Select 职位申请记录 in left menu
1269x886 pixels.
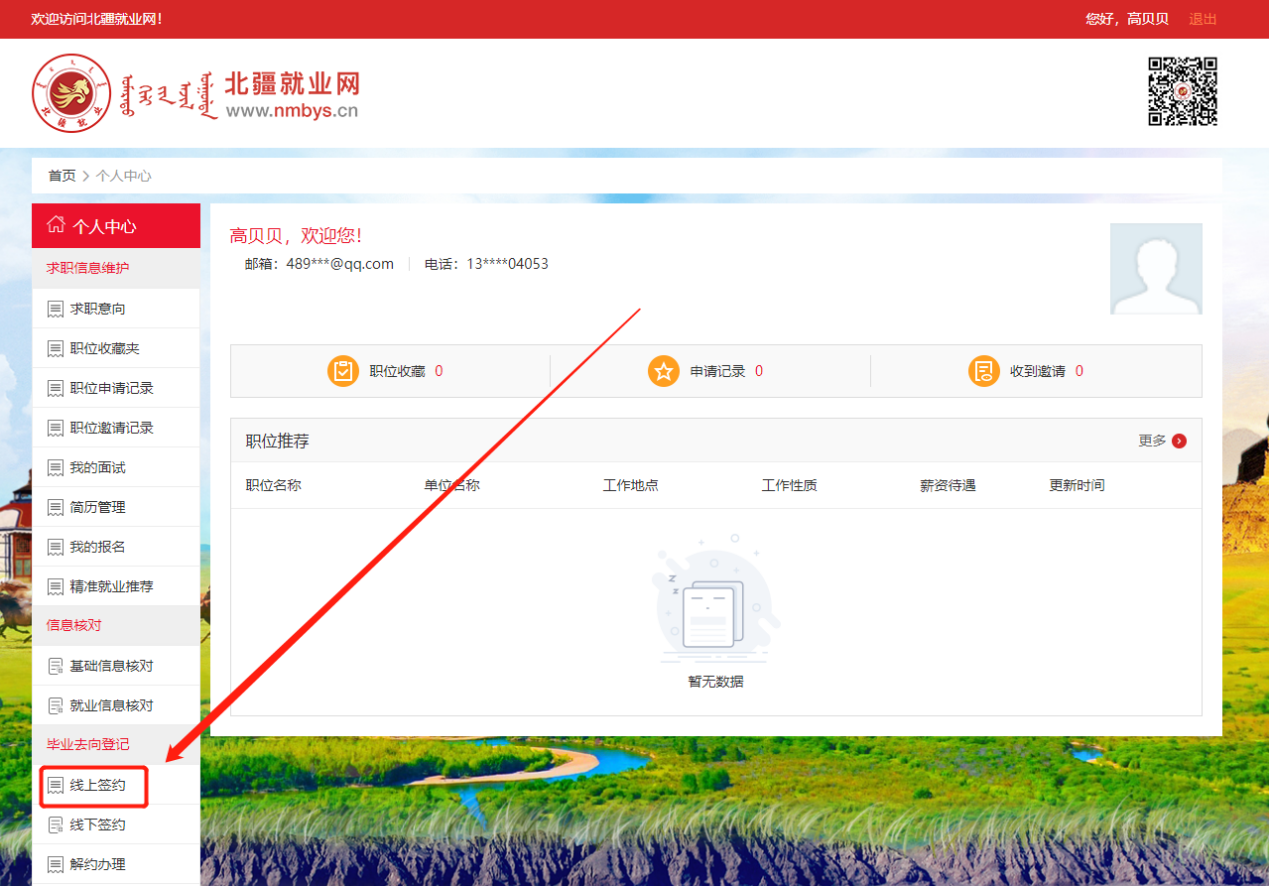tap(111, 388)
